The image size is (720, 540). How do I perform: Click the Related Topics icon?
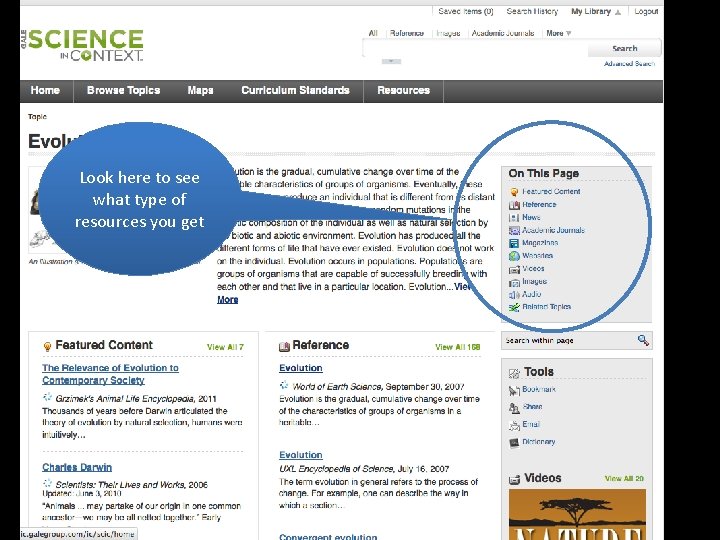(514, 307)
